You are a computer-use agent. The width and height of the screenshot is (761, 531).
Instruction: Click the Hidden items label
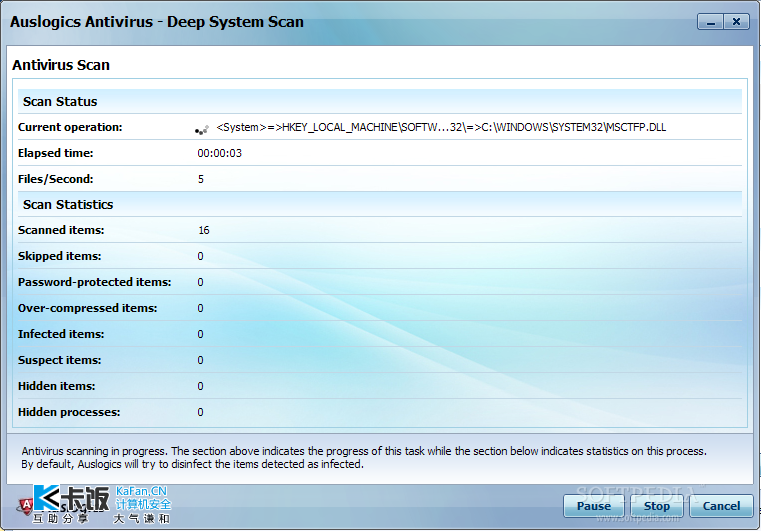pyautogui.click(x=57, y=386)
